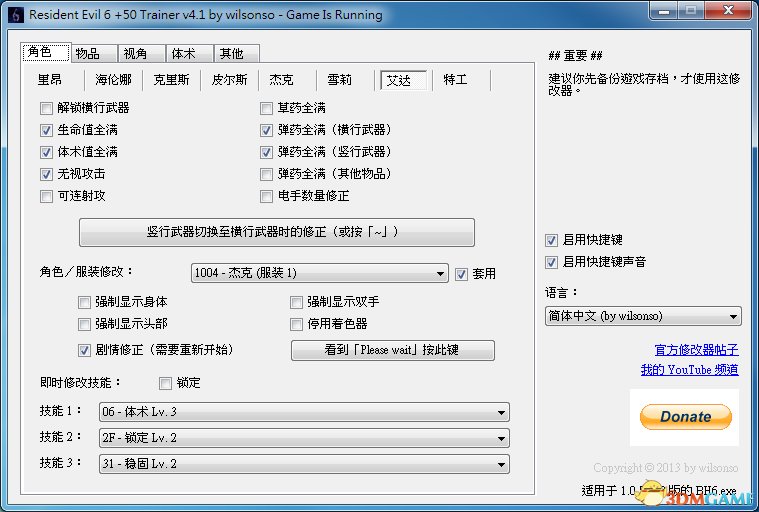The width and height of the screenshot is (759, 512).
Task: Enable 解锁横行武器 checkbox
Action: click(46, 108)
